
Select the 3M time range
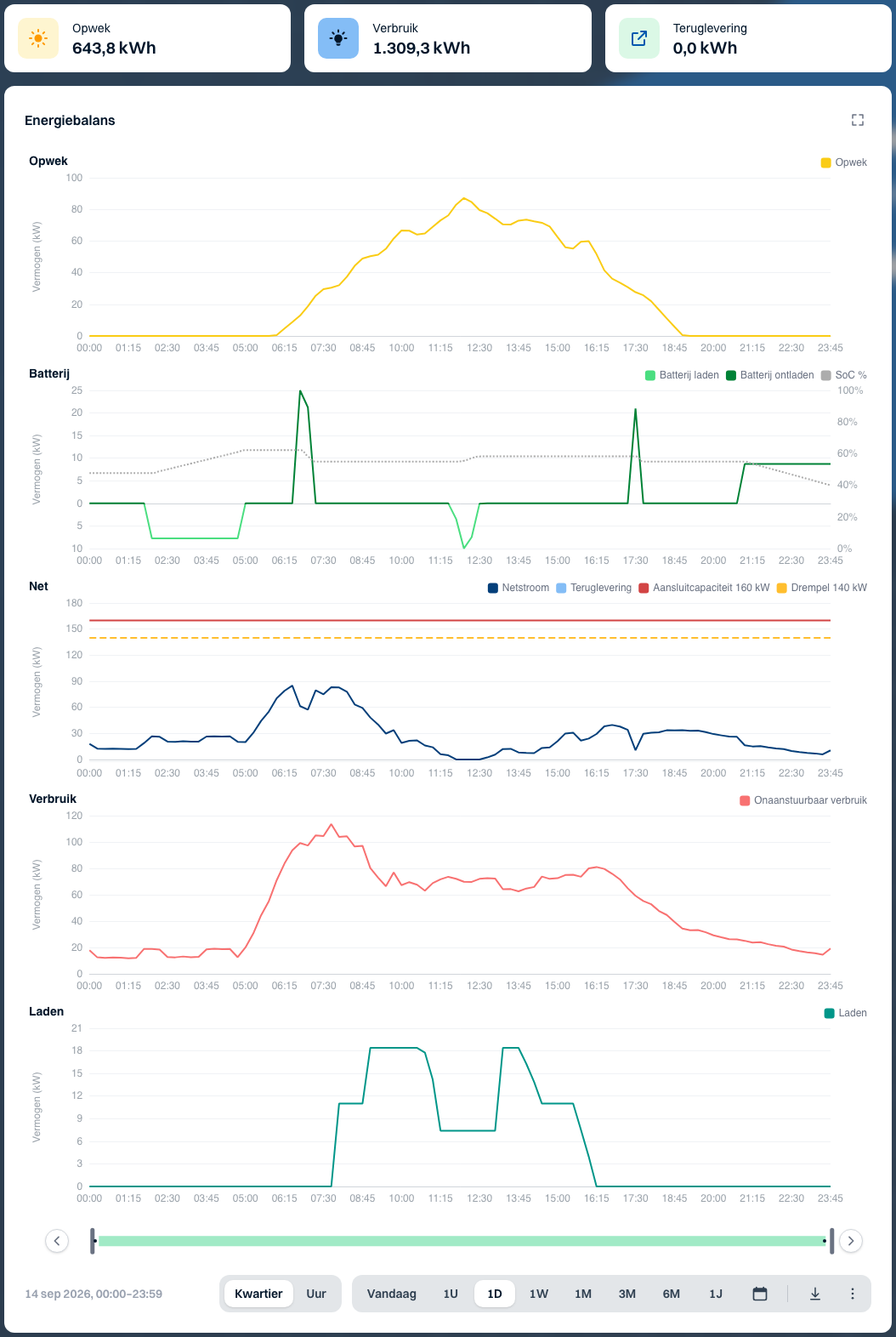point(627,1294)
